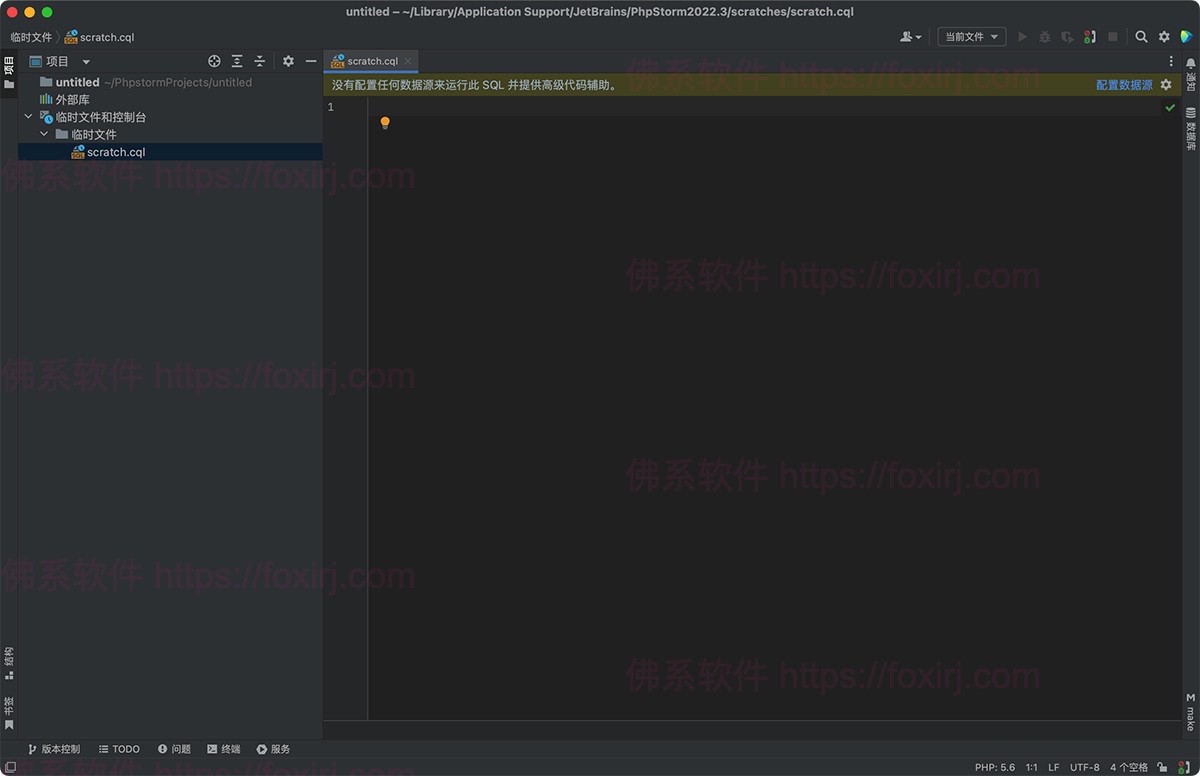1200x776 pixels.
Task: Start a debug session with the bug icon
Action: point(1045,37)
